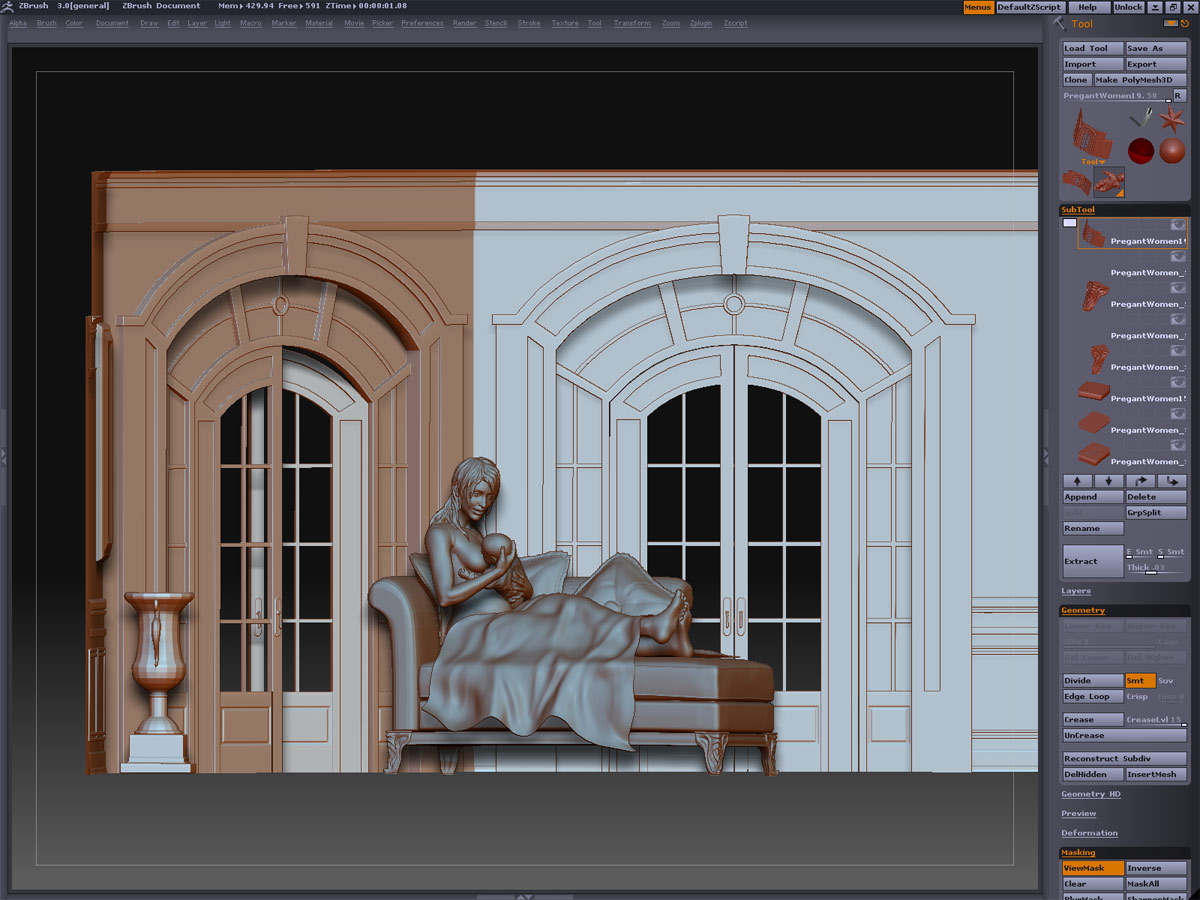Expand right tray divider arrows
This screenshot has width=1200, height=900.
[x=1047, y=455]
